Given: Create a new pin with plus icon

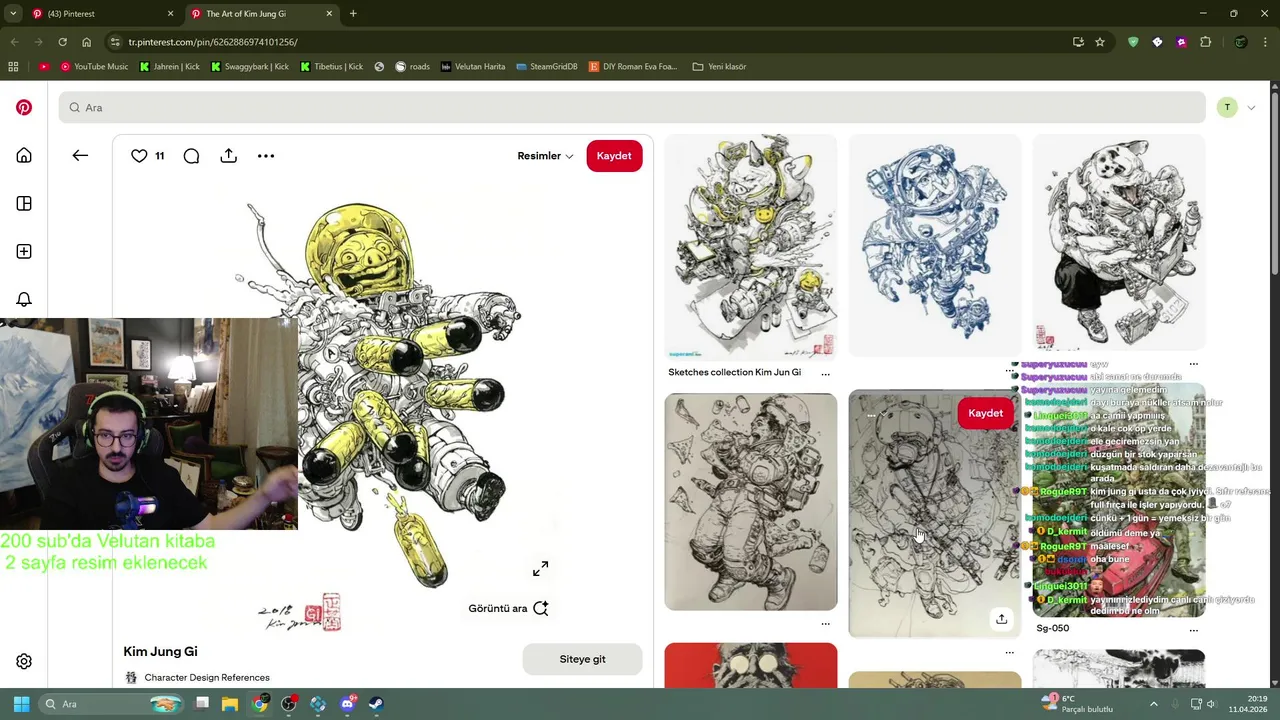Looking at the screenshot, I should click(24, 251).
